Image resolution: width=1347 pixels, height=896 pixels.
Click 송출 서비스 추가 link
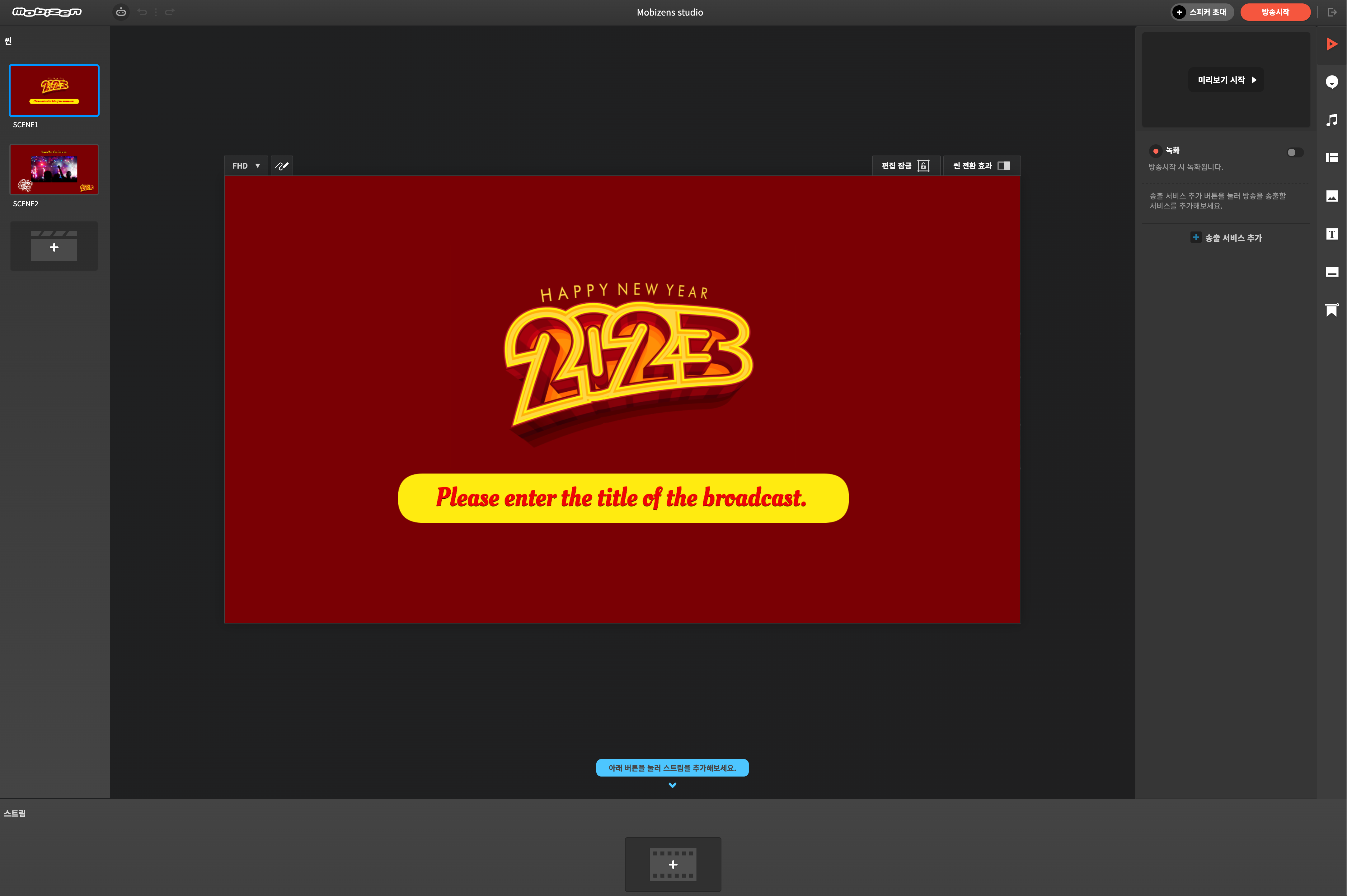1227,238
